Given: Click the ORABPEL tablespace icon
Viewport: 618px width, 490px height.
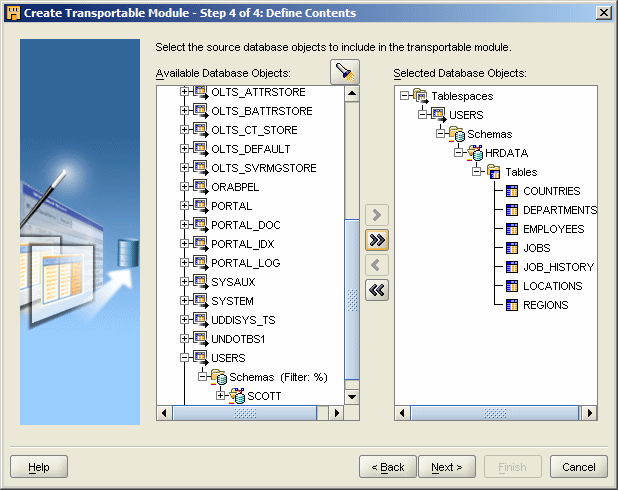Looking at the screenshot, I should pyautogui.click(x=201, y=187).
